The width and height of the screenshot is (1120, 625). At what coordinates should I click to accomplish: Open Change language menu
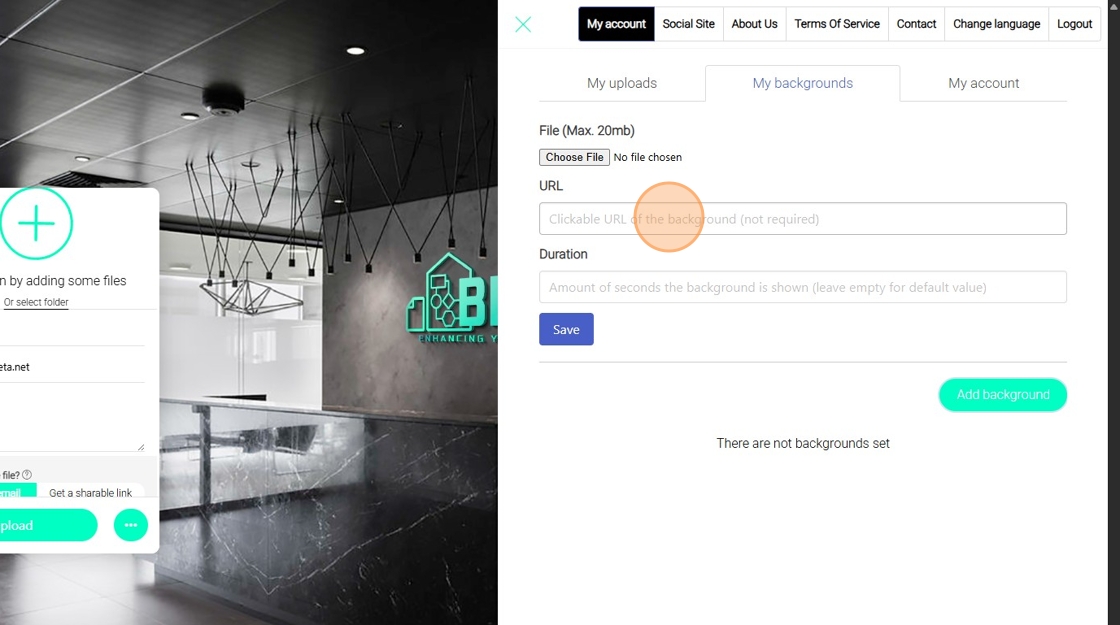pos(996,24)
